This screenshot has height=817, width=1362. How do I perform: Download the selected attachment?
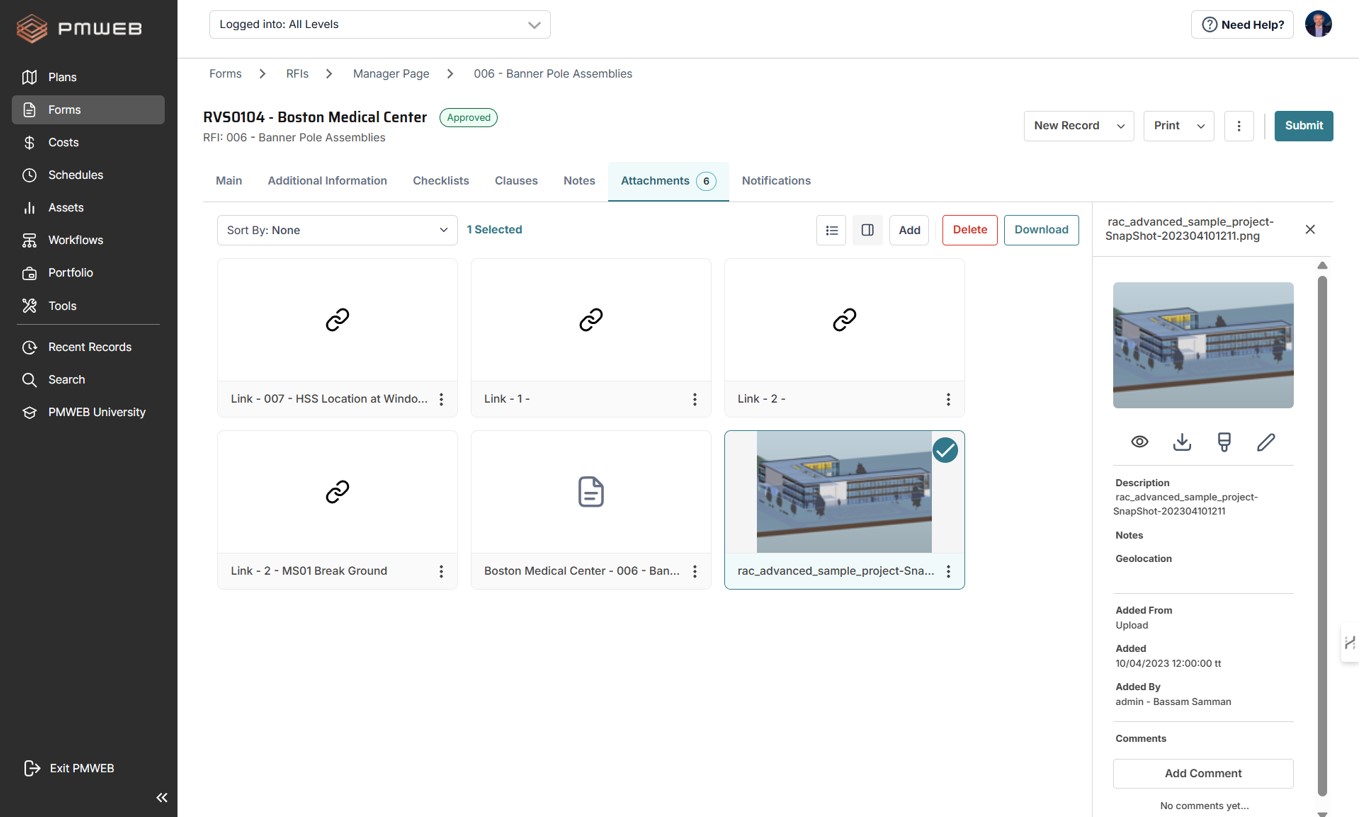coord(1041,230)
